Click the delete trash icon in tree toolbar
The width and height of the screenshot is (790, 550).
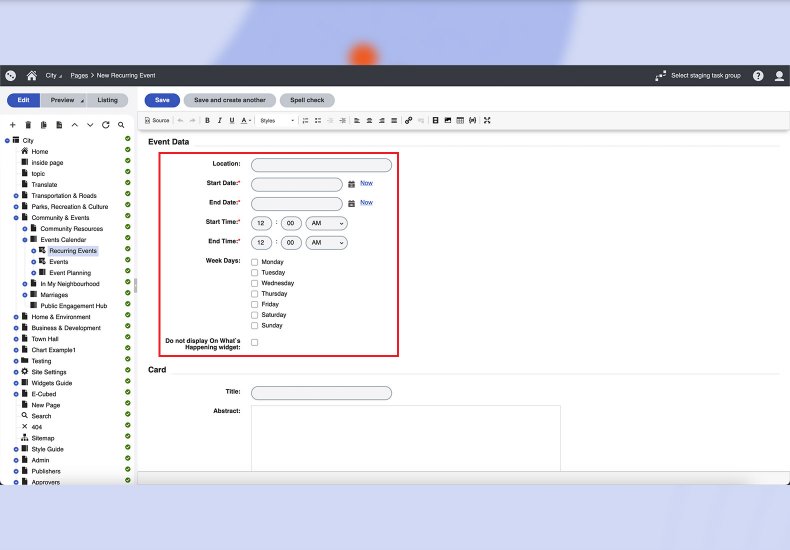coord(28,125)
